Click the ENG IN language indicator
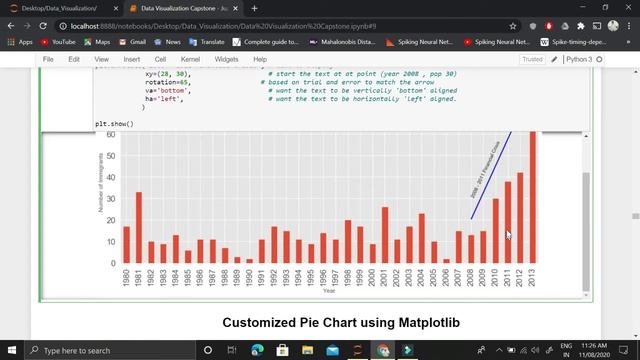 tap(566, 350)
